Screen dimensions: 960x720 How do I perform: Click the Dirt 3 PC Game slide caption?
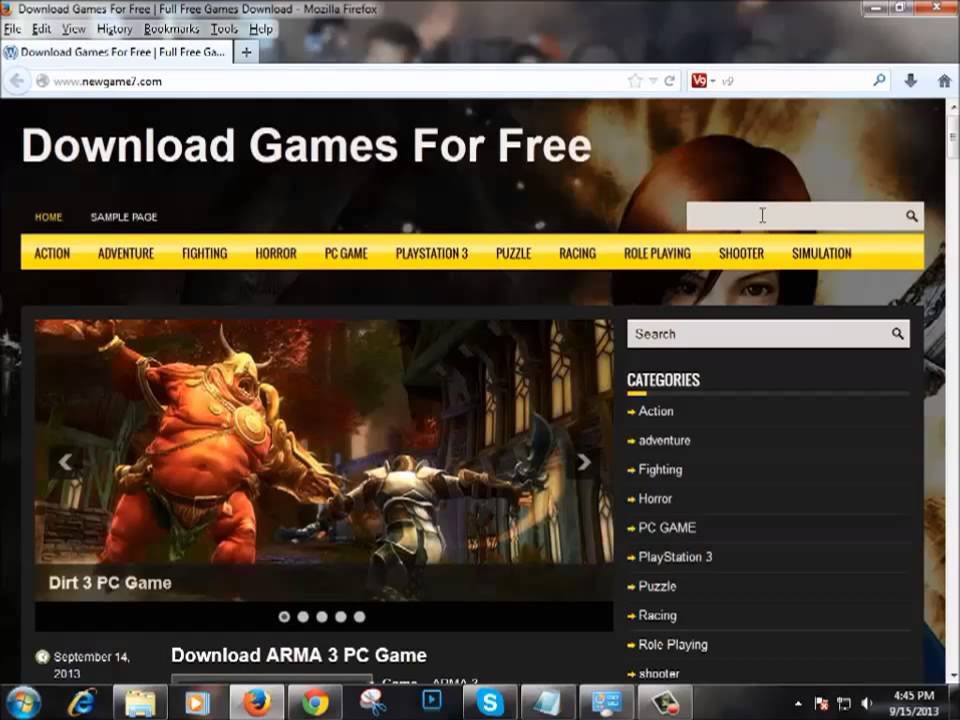tap(110, 582)
